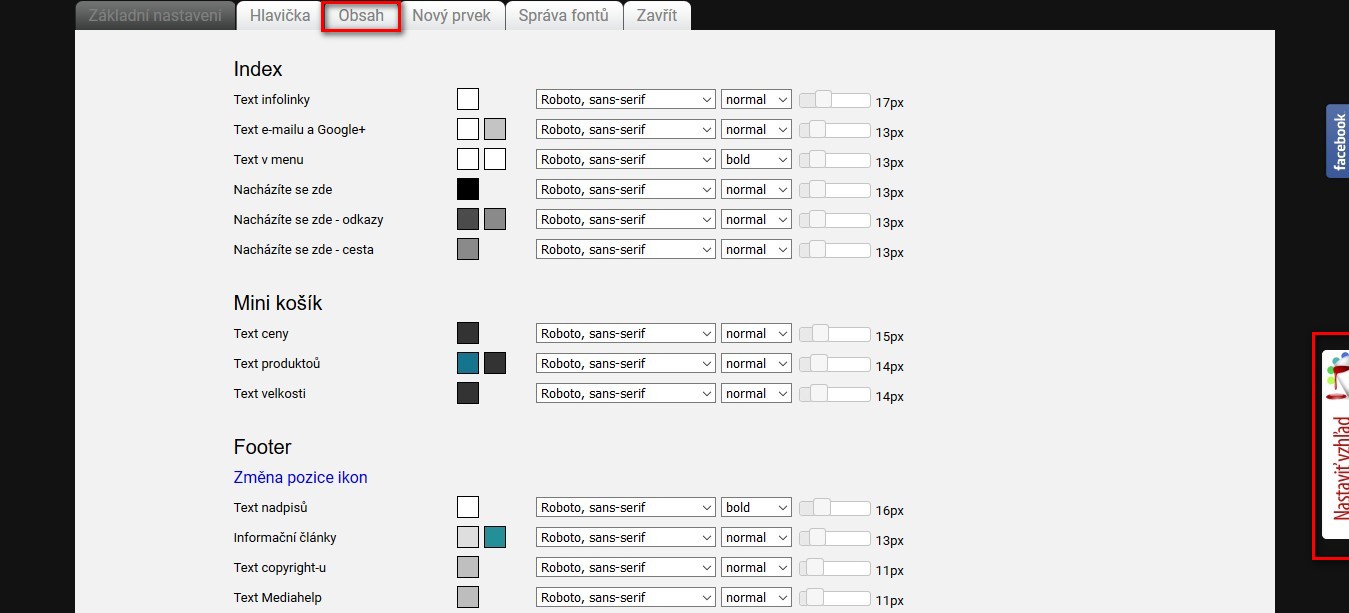Open the Základní nastavení tab

click(x=155, y=16)
